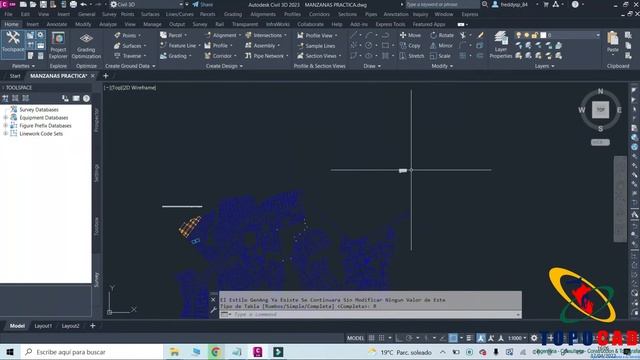Open the Corridors menu in menu bar
Viewport: 640px width, 360px height.
click(319, 14)
